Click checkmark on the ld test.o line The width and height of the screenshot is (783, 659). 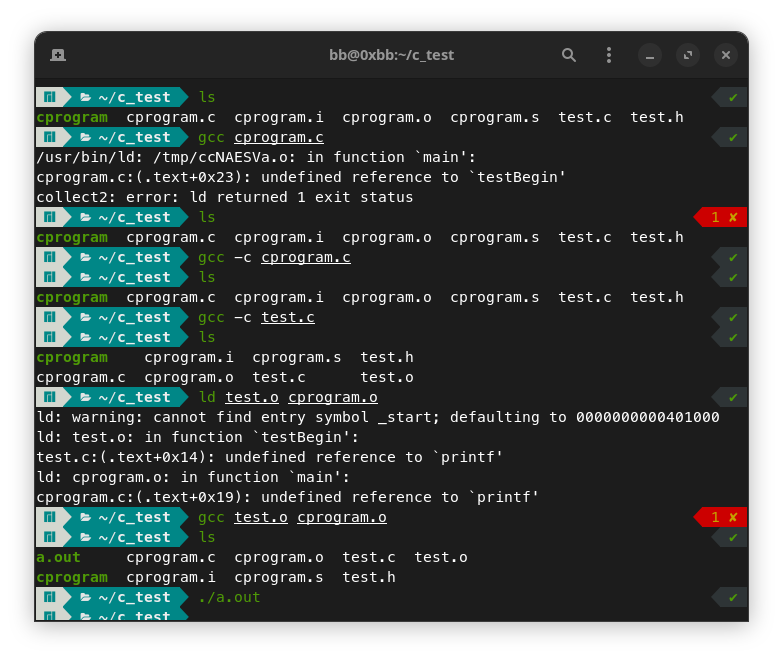point(733,397)
